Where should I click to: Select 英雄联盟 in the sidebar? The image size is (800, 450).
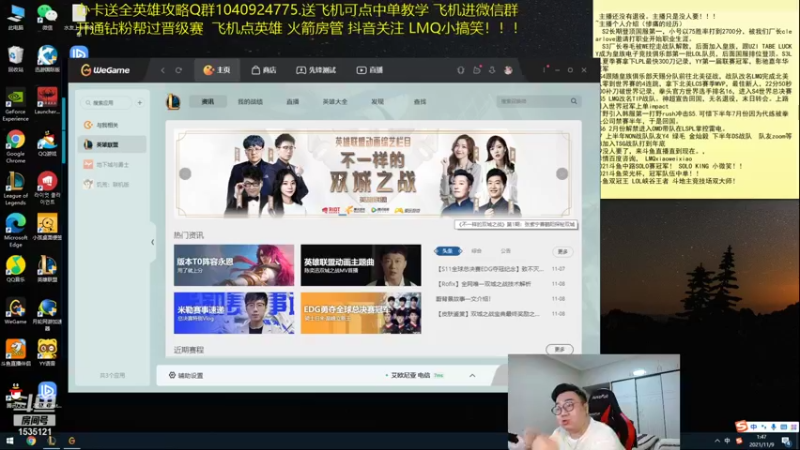click(x=112, y=144)
